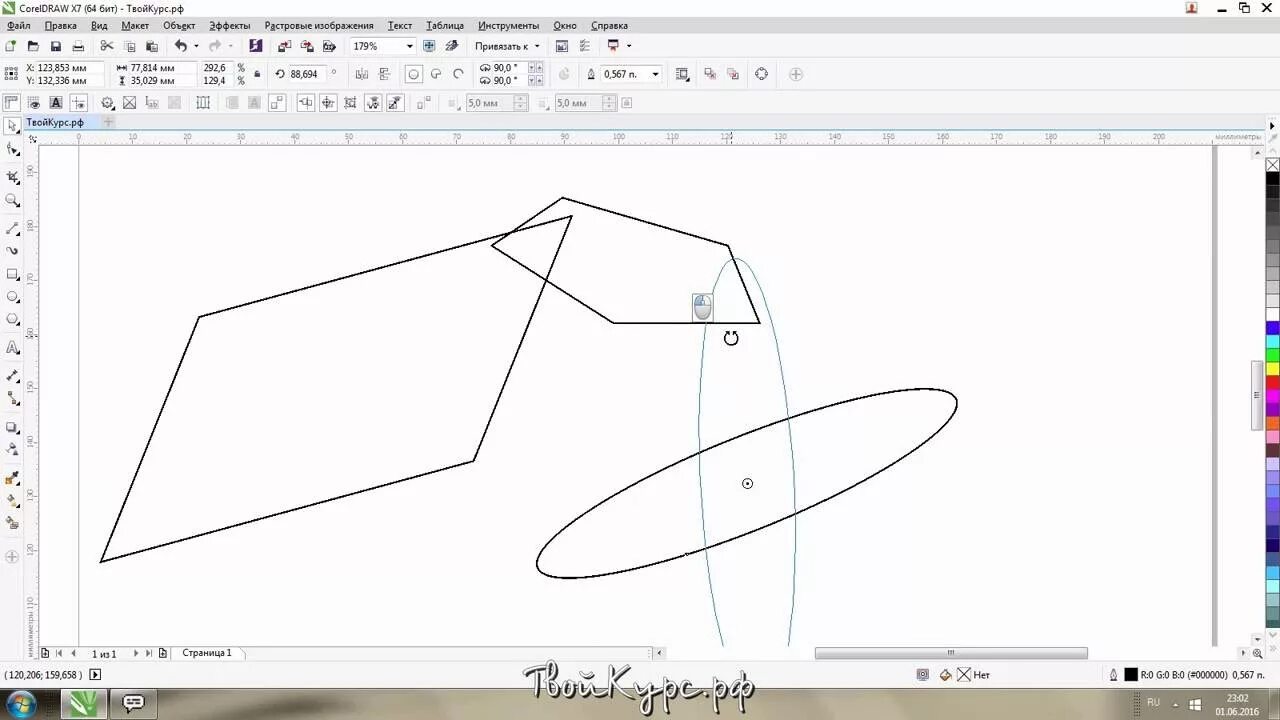Viewport: 1280px width, 720px height.
Task: Open the outline width dropdown
Action: coord(655,73)
